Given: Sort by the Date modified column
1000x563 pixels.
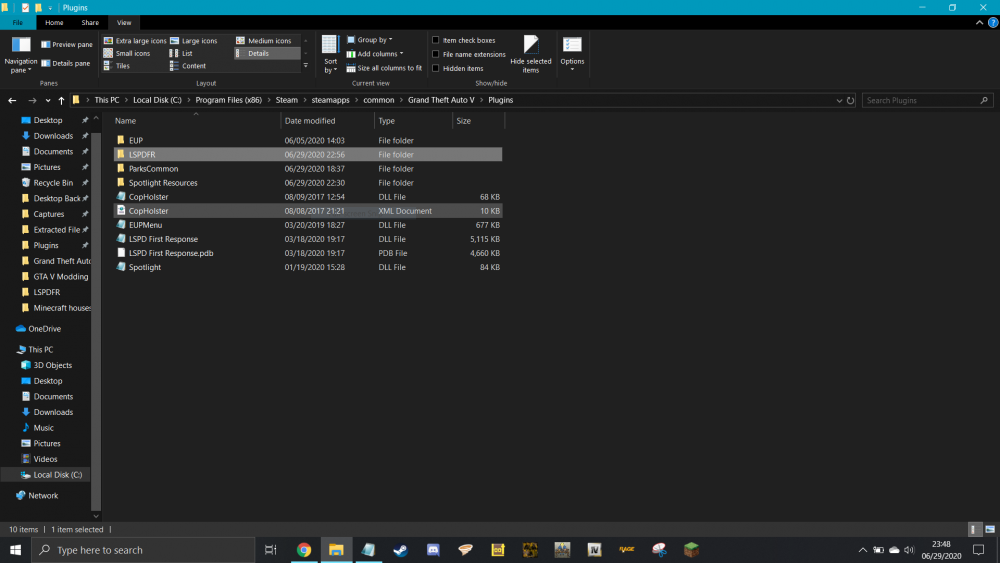Looking at the screenshot, I should [327, 121].
